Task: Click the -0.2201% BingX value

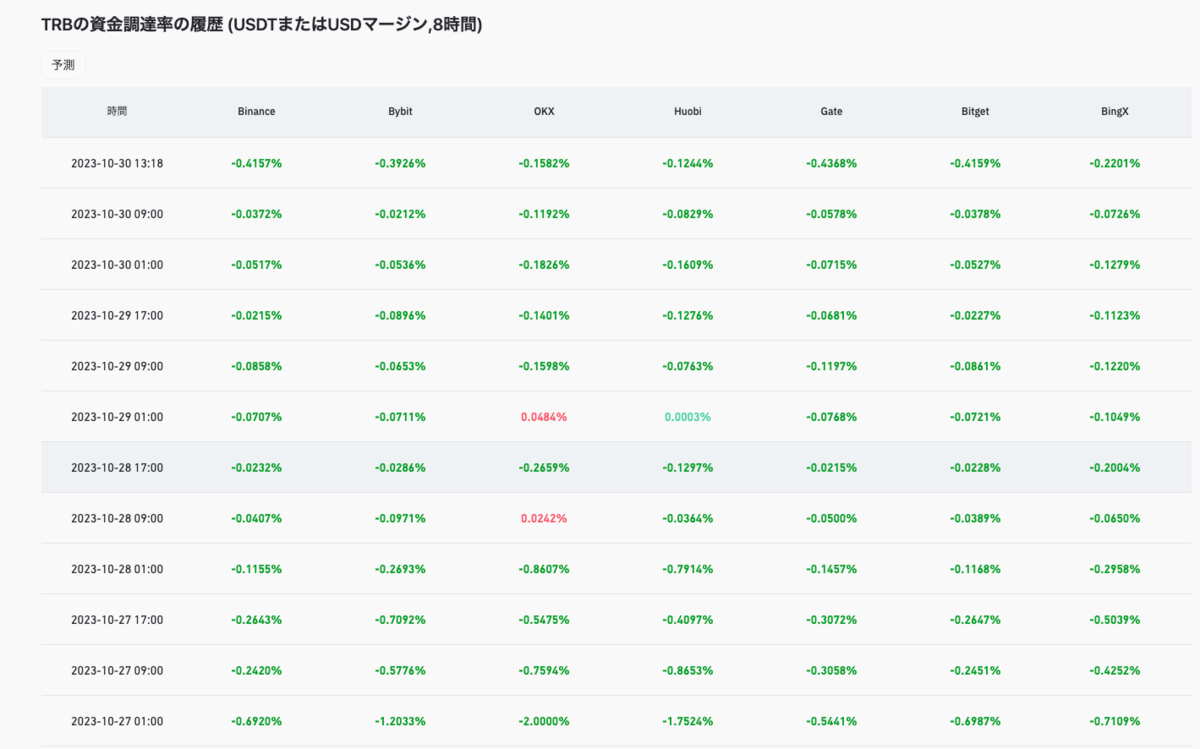Action: [x=1115, y=163]
